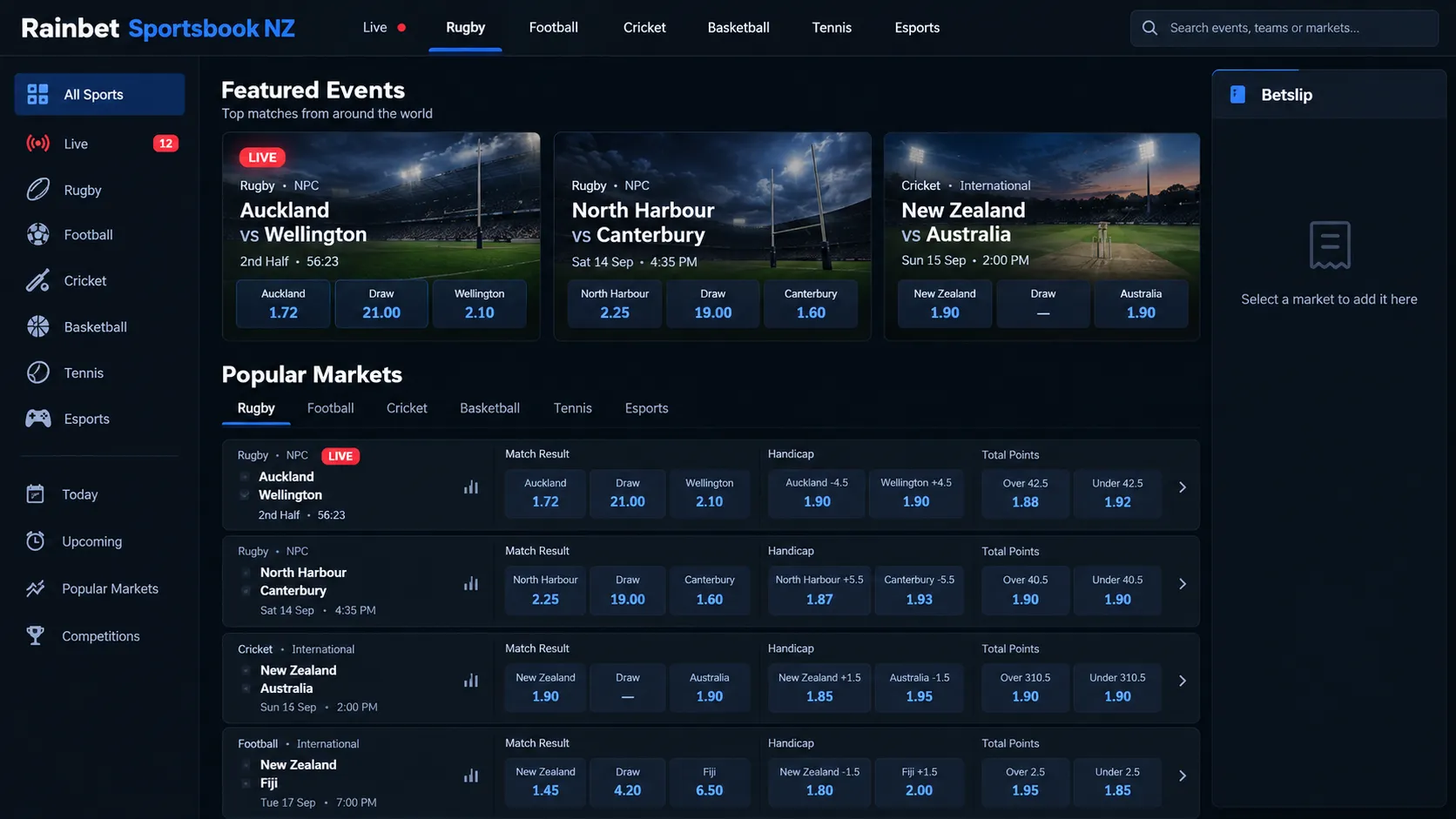Open All Sports grid icon
The width and height of the screenshot is (1456, 819).
(37, 94)
